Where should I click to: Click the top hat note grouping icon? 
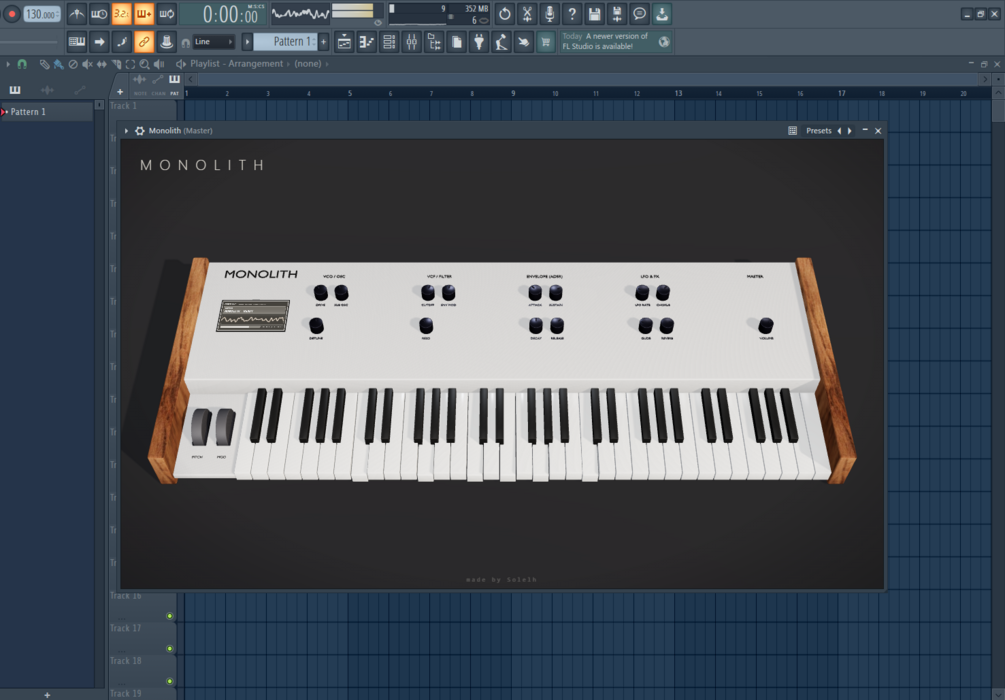tap(166, 42)
